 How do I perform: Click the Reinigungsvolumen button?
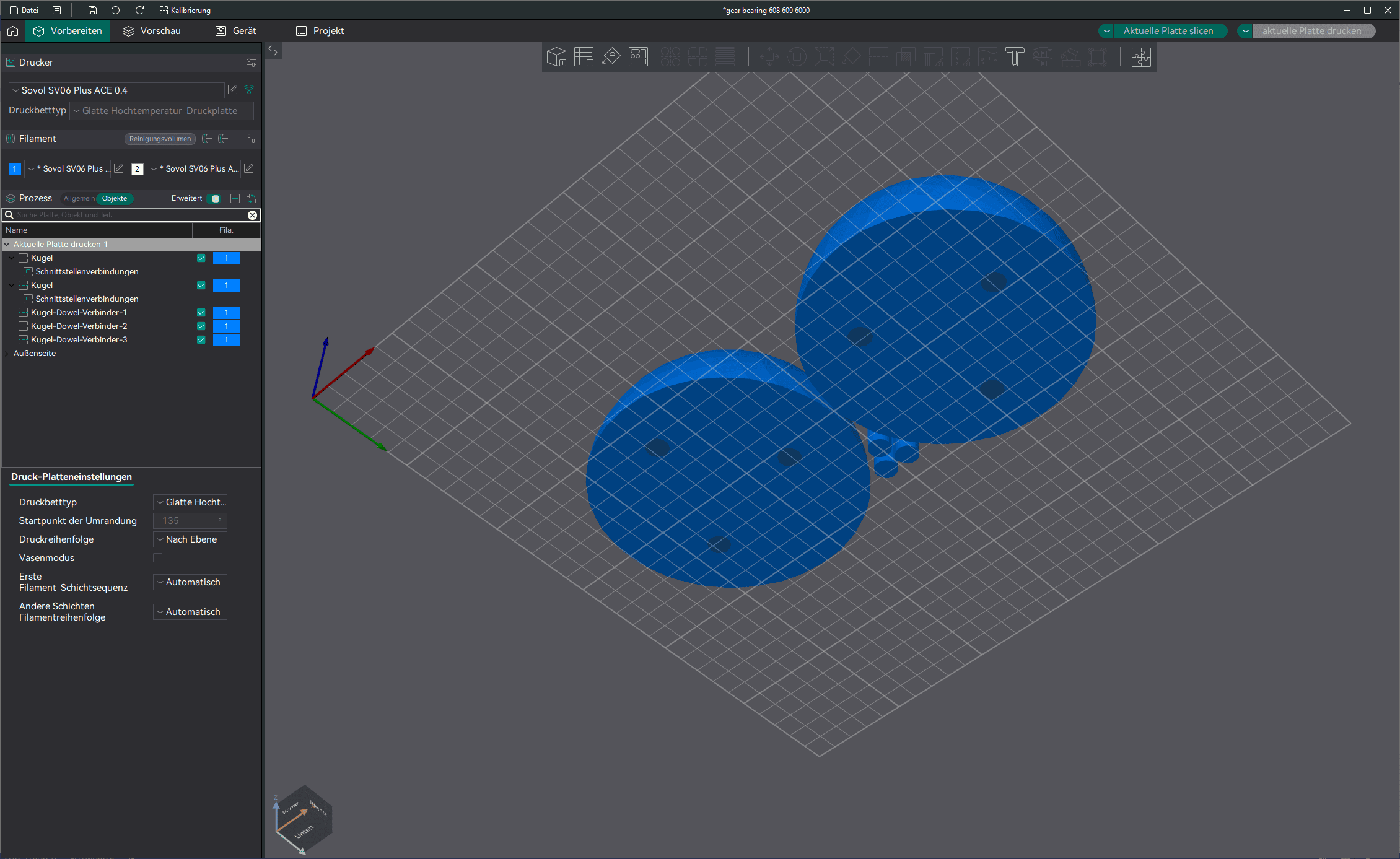click(x=160, y=139)
